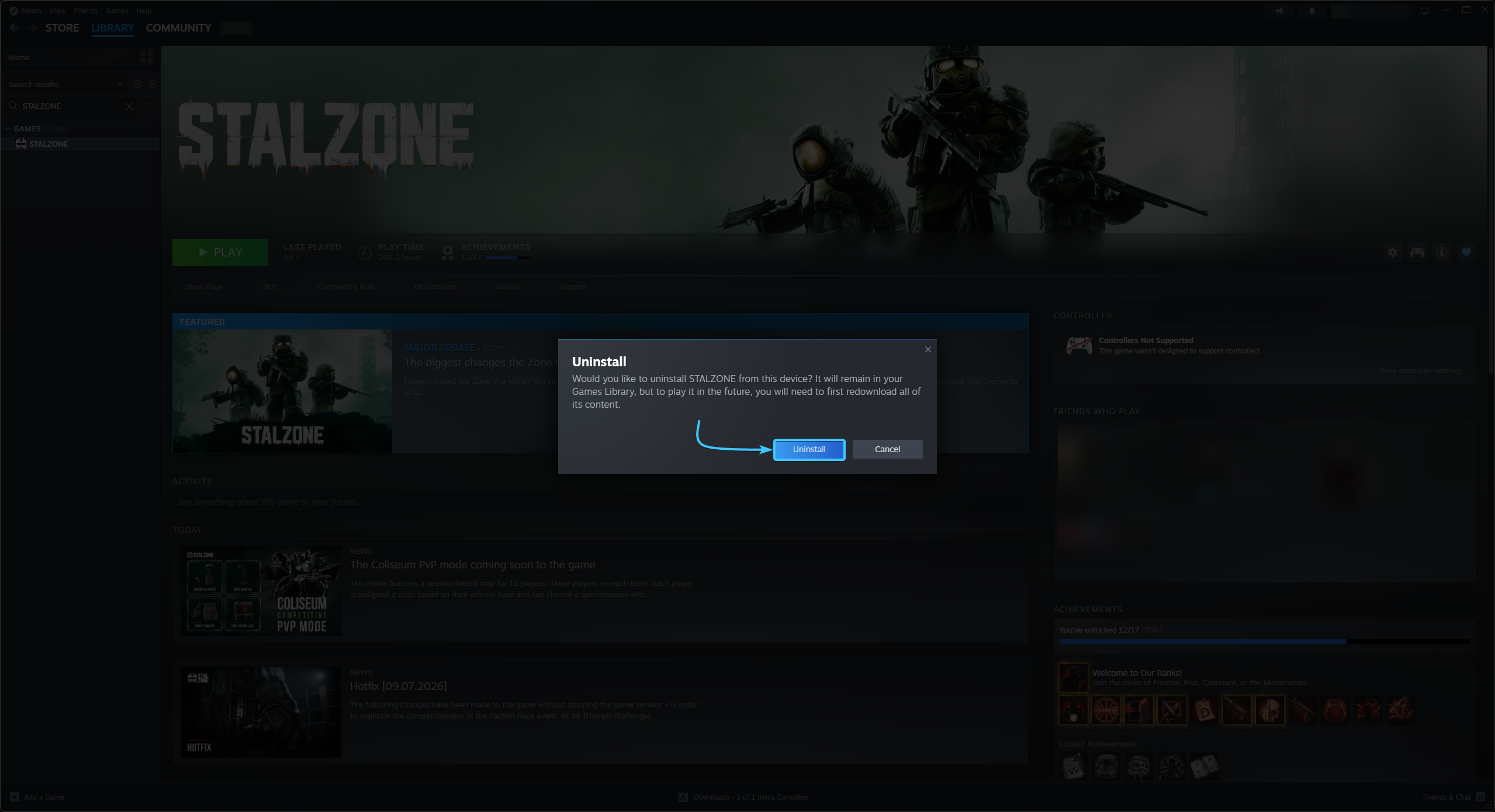Open the advanced filter icon next to search
This screenshot has width=1495, height=812.
pyautogui.click(x=146, y=106)
